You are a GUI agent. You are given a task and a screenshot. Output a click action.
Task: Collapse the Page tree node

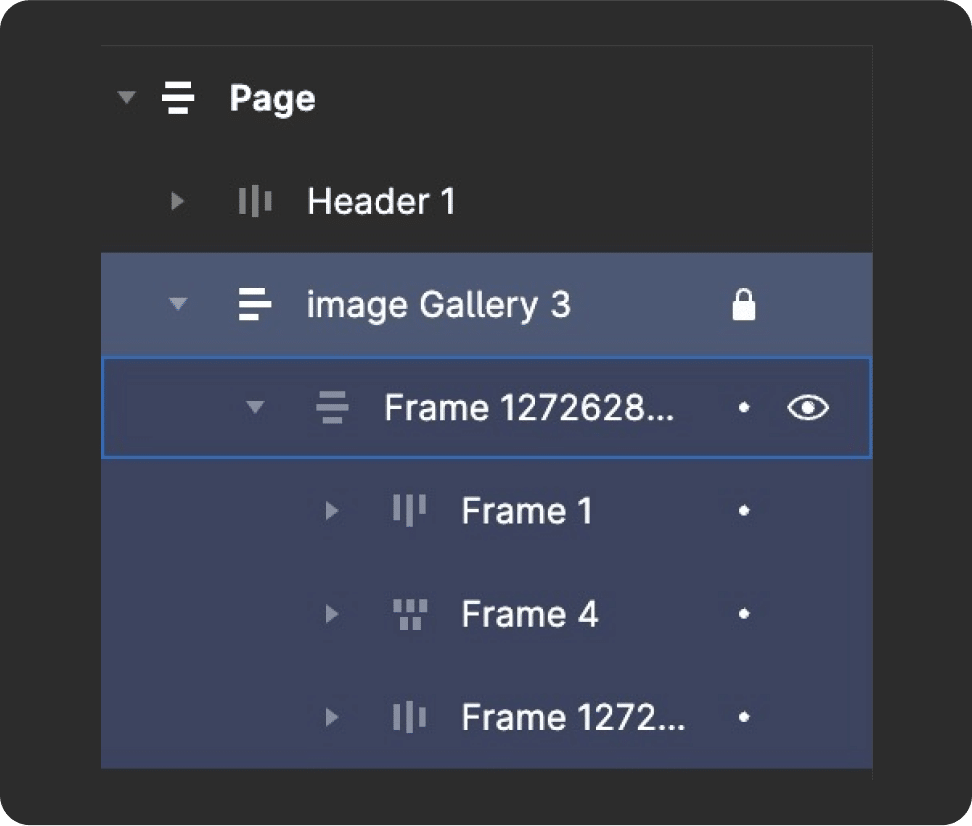[x=125, y=98]
